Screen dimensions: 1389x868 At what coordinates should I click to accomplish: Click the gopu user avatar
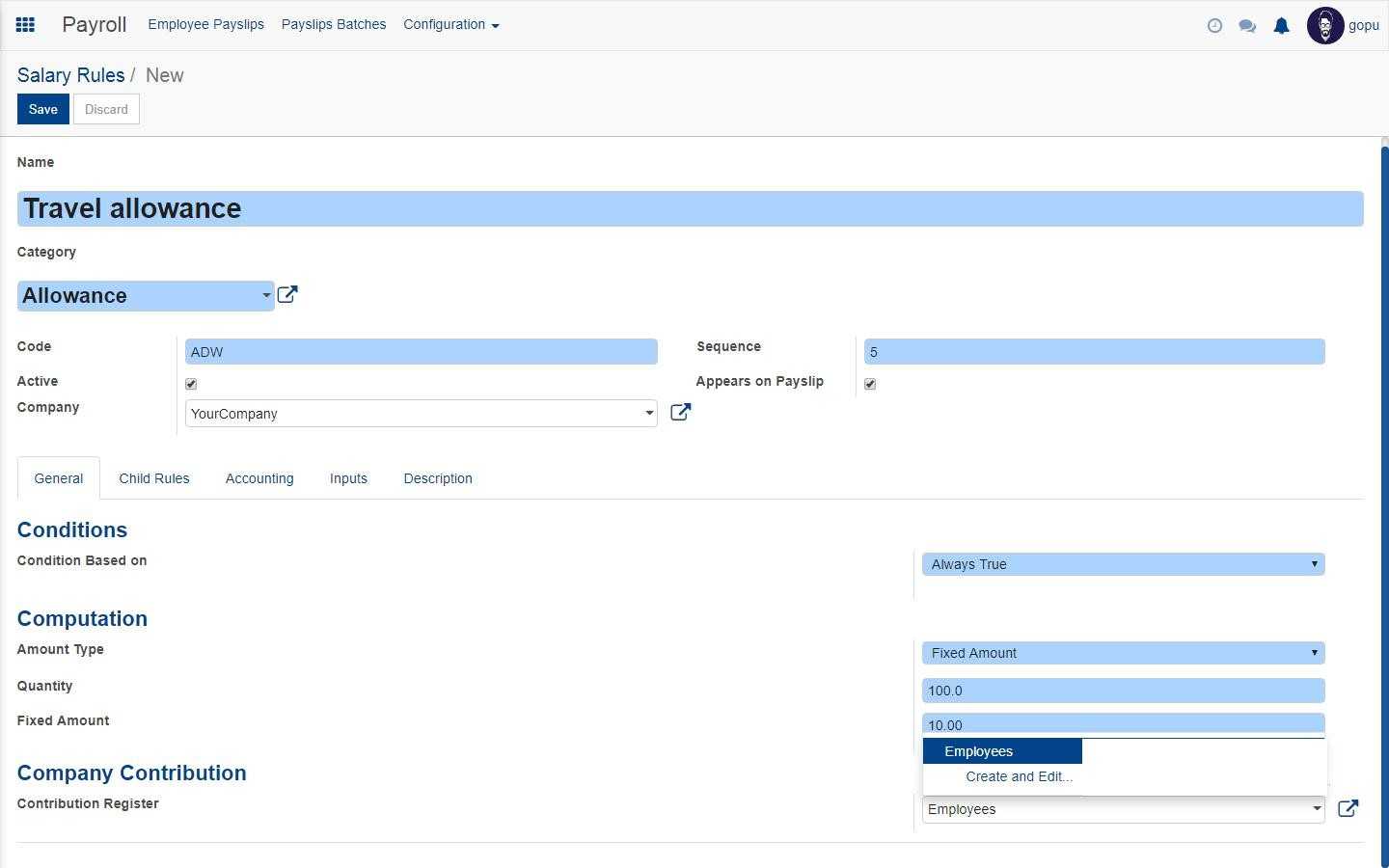coord(1325,26)
